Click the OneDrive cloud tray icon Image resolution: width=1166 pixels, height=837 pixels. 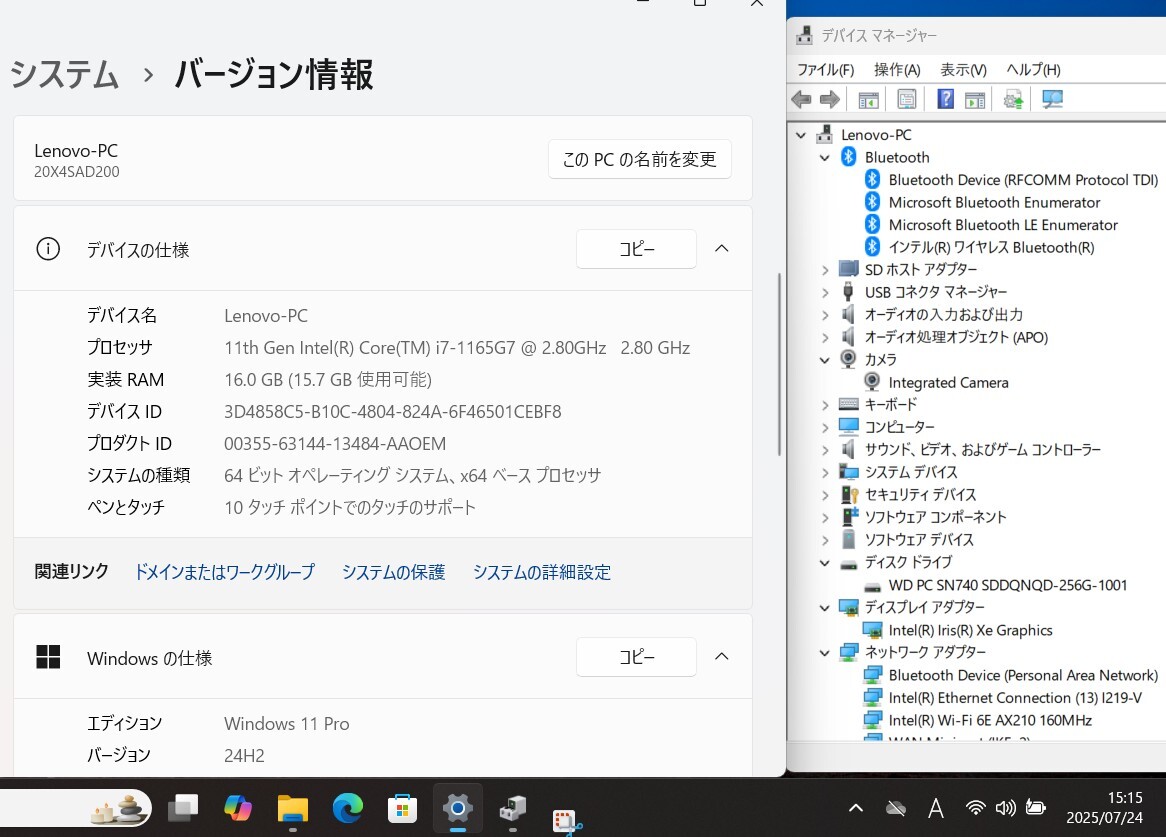896,808
